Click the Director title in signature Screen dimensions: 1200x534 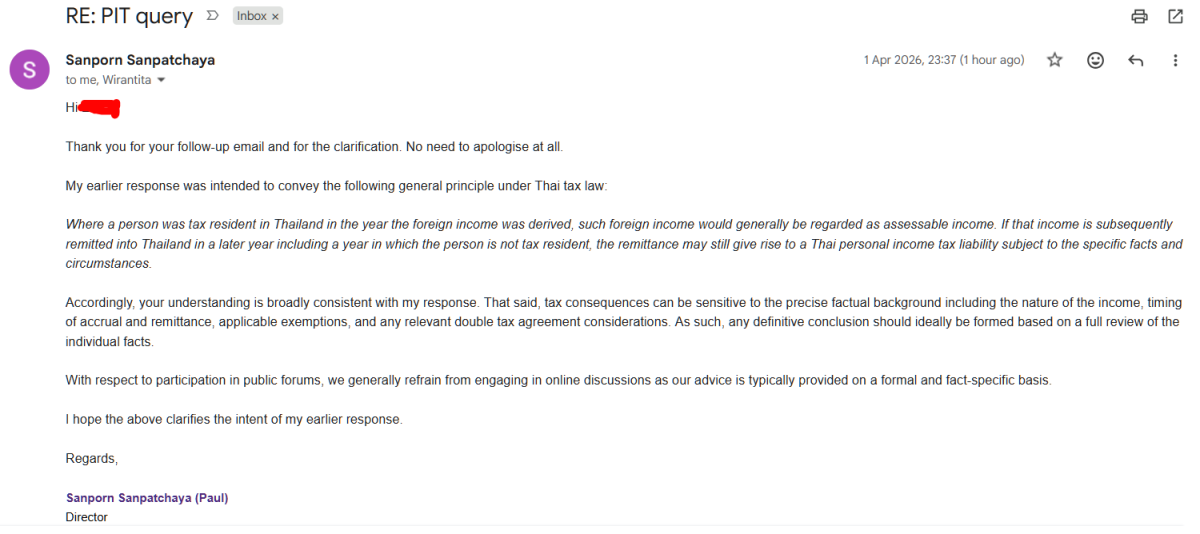point(87,517)
